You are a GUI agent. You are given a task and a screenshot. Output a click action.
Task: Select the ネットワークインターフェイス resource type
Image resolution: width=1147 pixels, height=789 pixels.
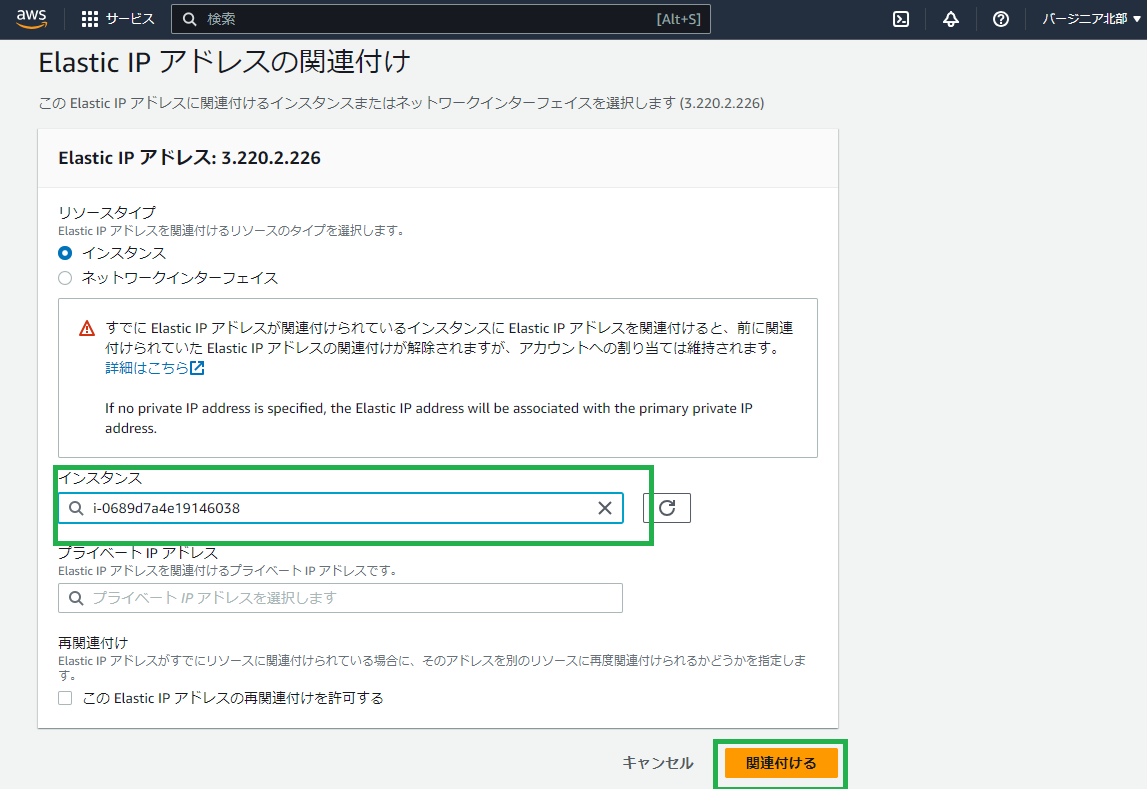point(64,277)
